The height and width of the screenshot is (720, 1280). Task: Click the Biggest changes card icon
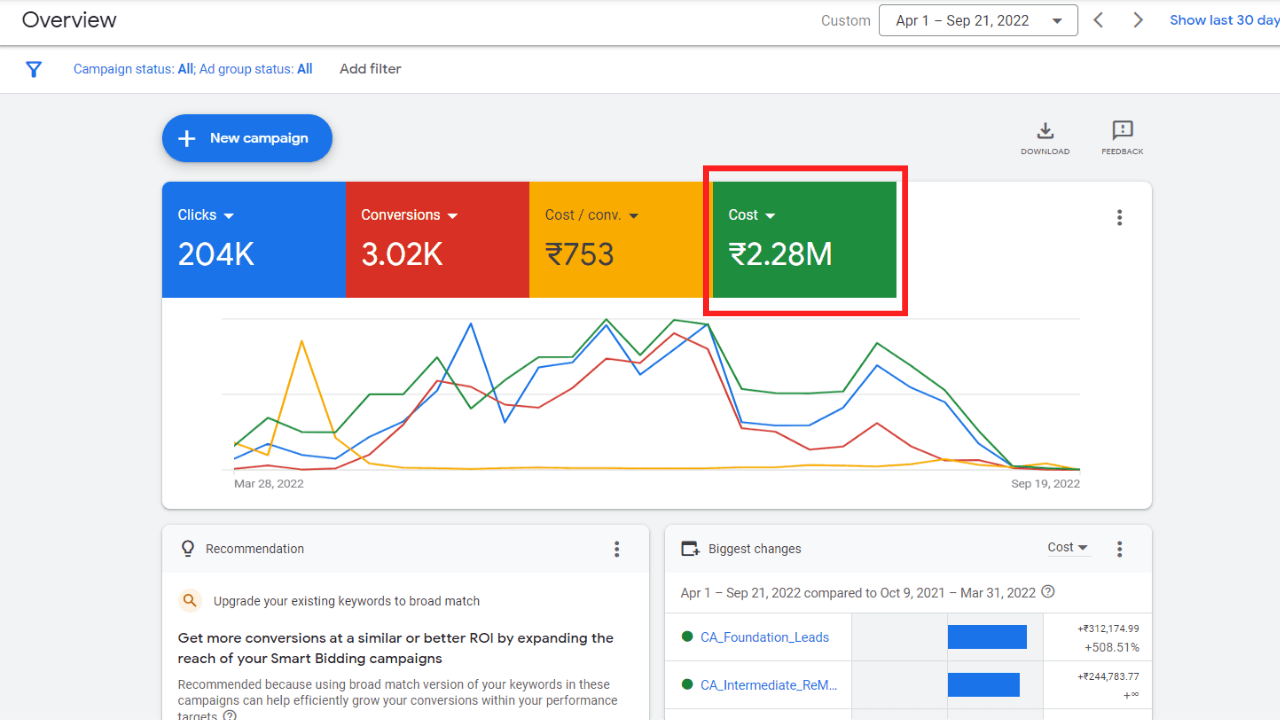click(x=690, y=549)
